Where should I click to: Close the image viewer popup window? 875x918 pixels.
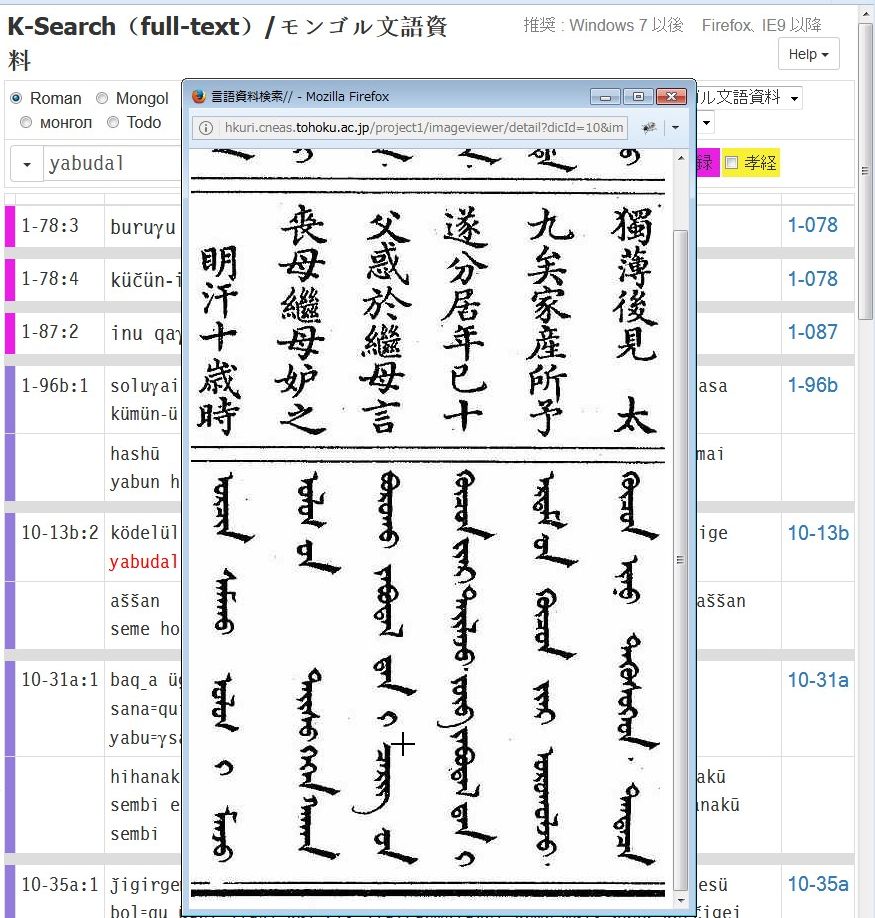tap(670, 96)
